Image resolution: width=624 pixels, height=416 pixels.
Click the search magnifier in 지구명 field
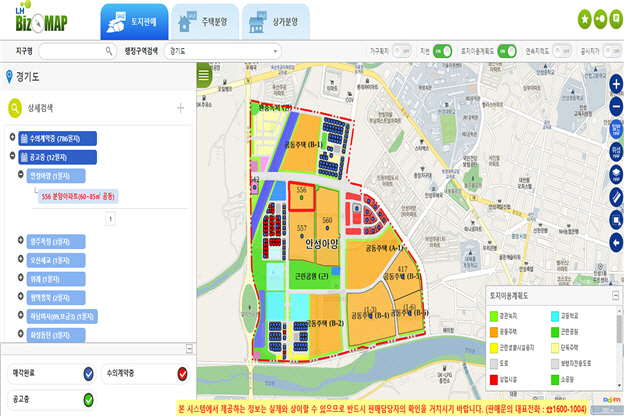(109, 49)
